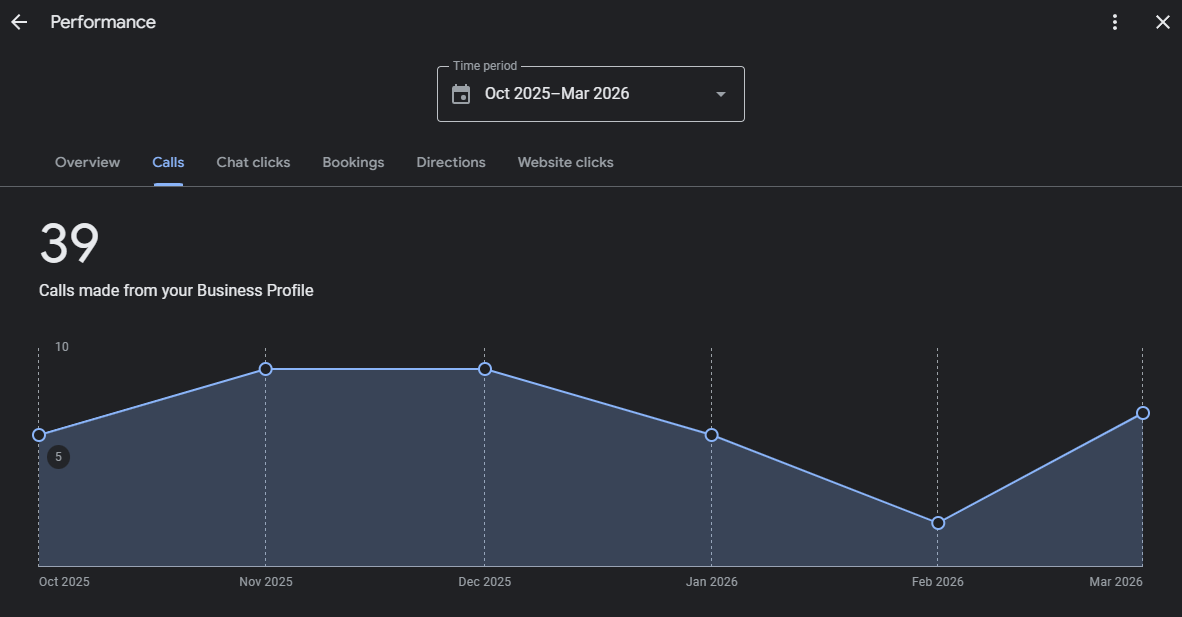Screen dimensions: 1182x617
Task: Select the Mar 2026 data point
Action: click(x=1142, y=413)
